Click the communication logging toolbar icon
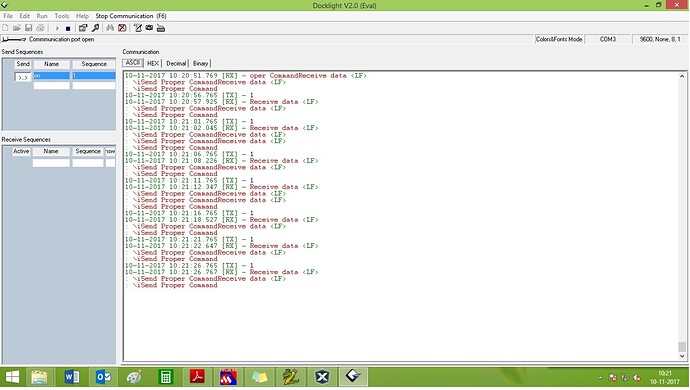Viewport: 690px width, 390px height. pos(138,28)
